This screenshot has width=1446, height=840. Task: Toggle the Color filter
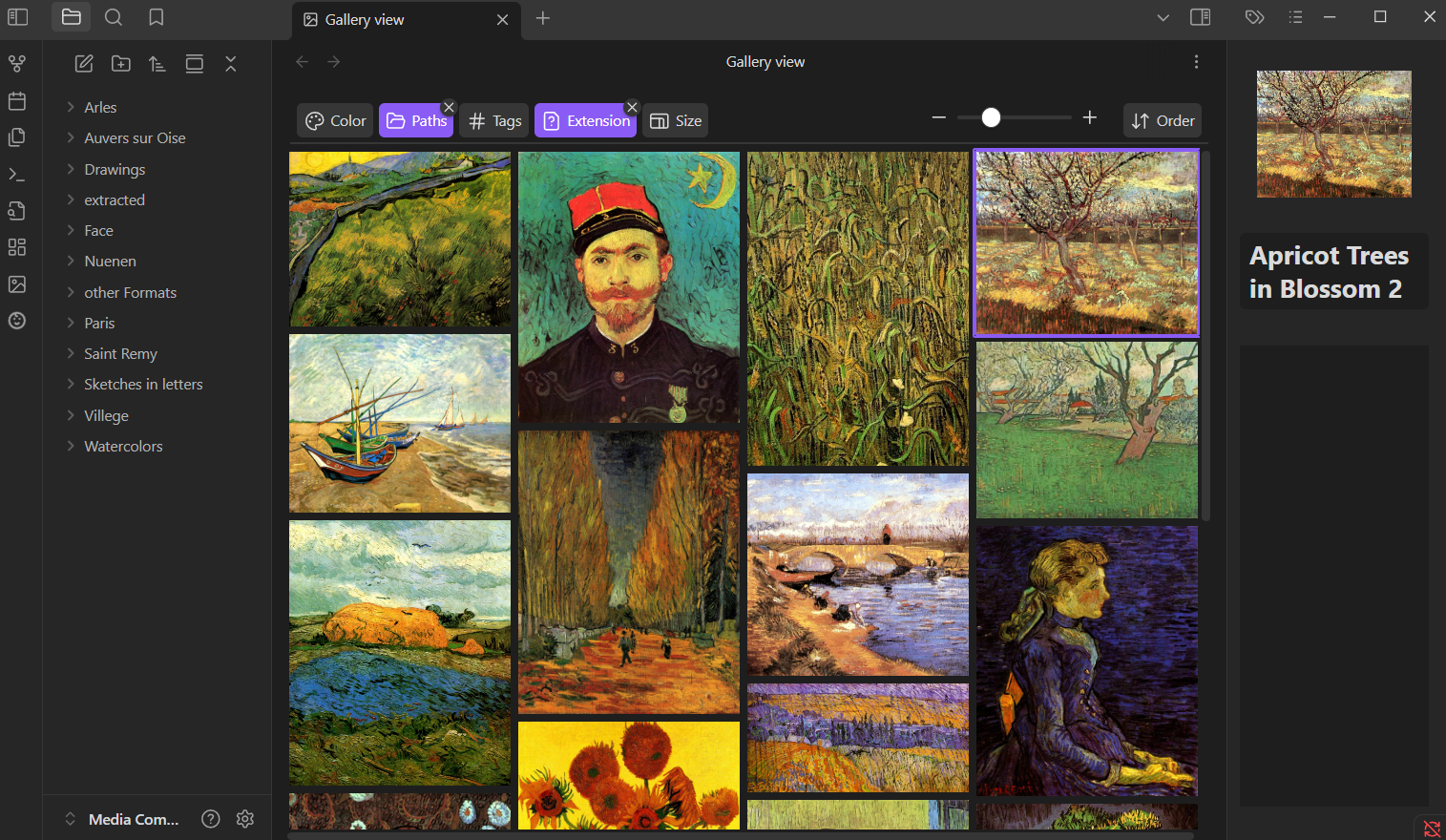click(336, 120)
